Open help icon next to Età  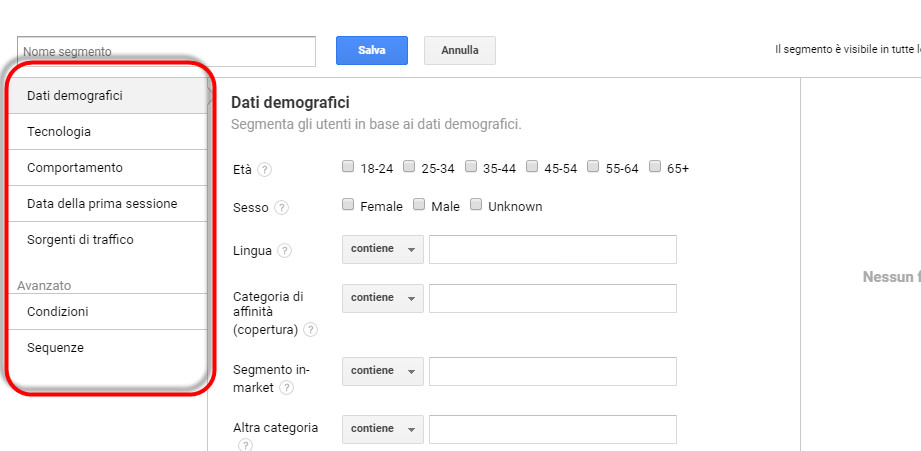point(265,170)
